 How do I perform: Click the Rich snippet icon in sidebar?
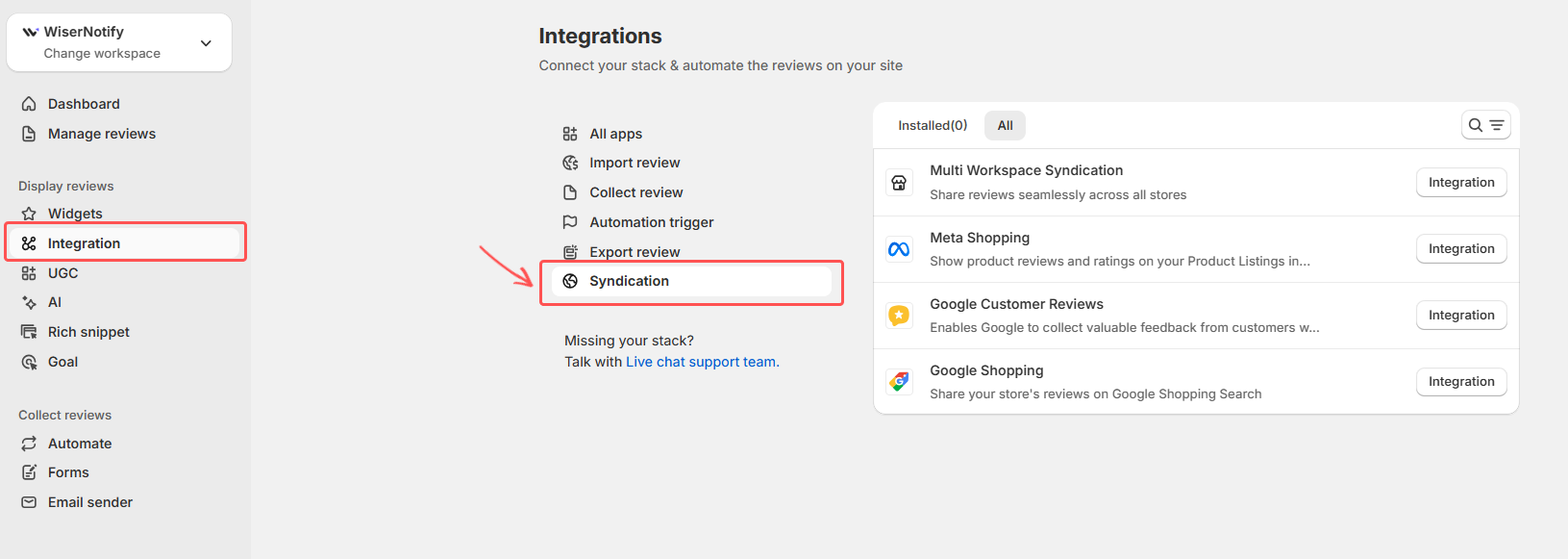(29, 332)
